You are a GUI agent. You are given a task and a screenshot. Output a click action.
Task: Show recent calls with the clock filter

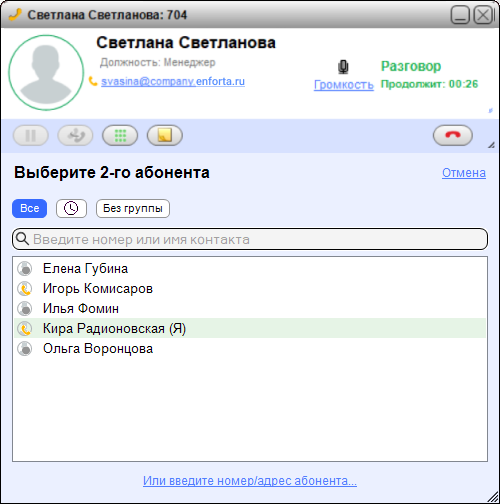point(71,209)
